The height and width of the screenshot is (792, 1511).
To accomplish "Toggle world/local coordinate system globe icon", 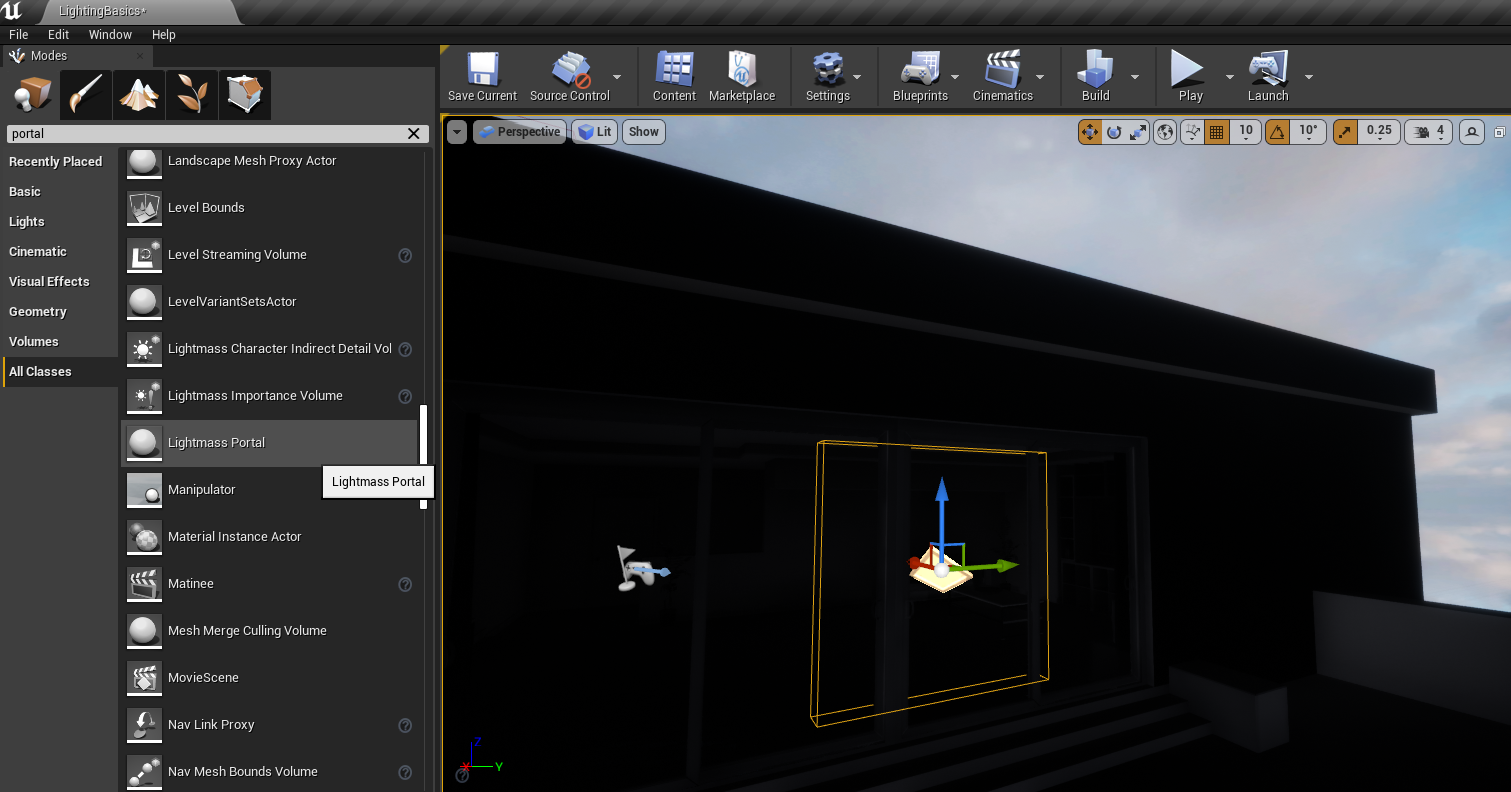I will [1164, 132].
